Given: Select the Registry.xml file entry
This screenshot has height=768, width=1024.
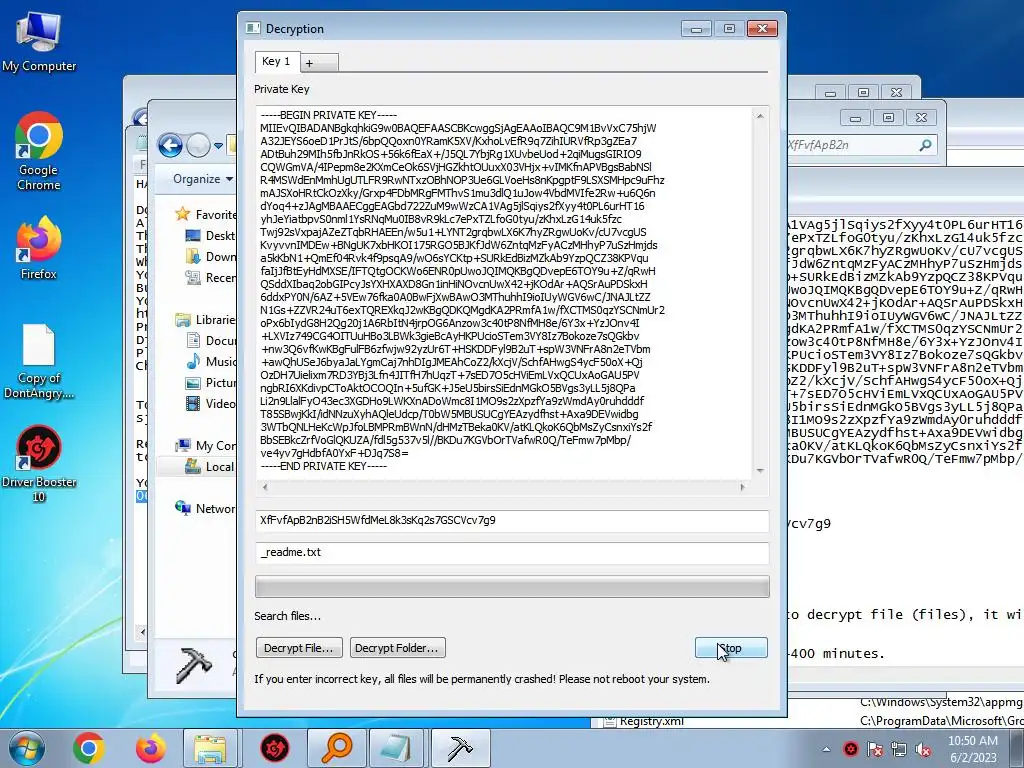Looking at the screenshot, I should coord(641,722).
